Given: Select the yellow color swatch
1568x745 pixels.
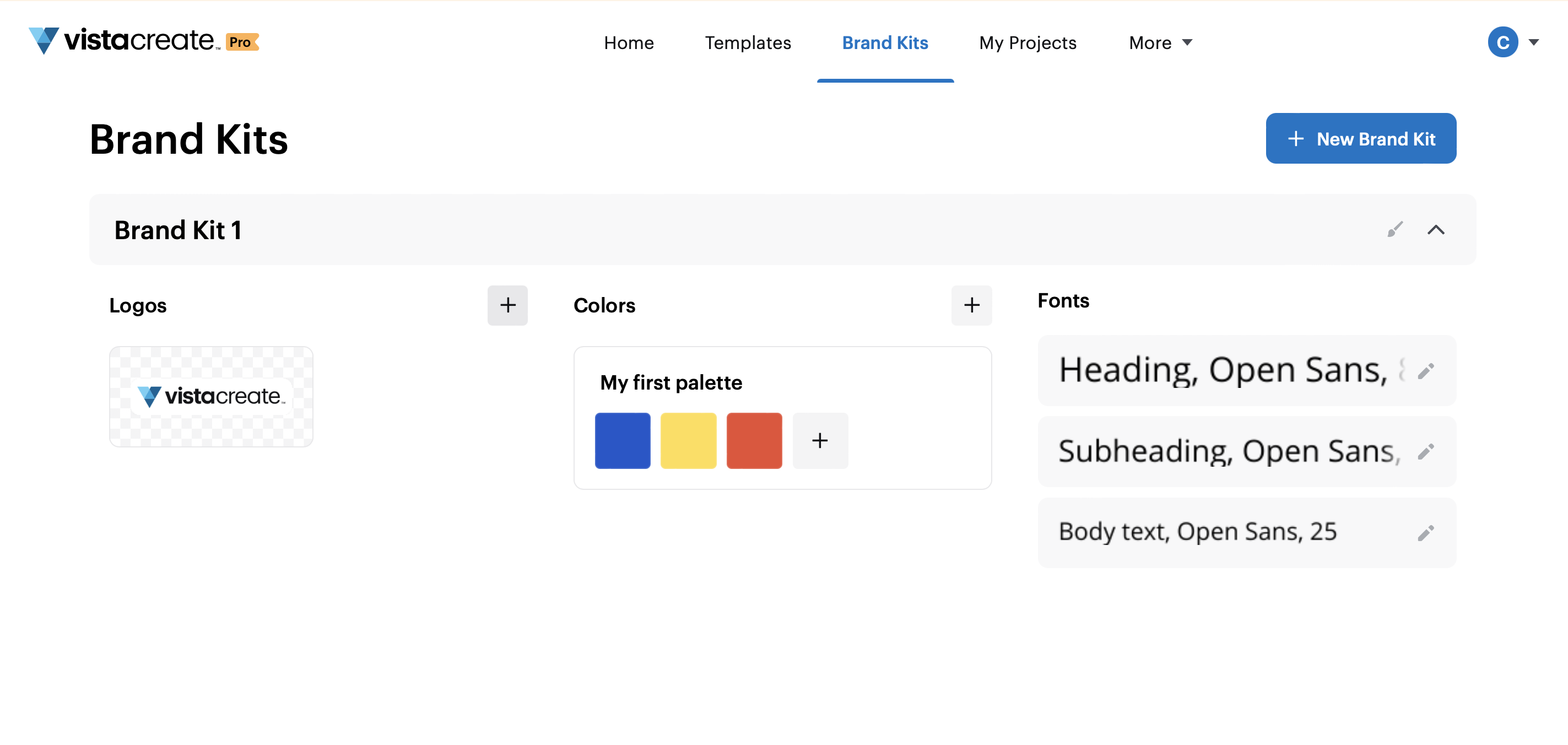Looking at the screenshot, I should (x=689, y=441).
